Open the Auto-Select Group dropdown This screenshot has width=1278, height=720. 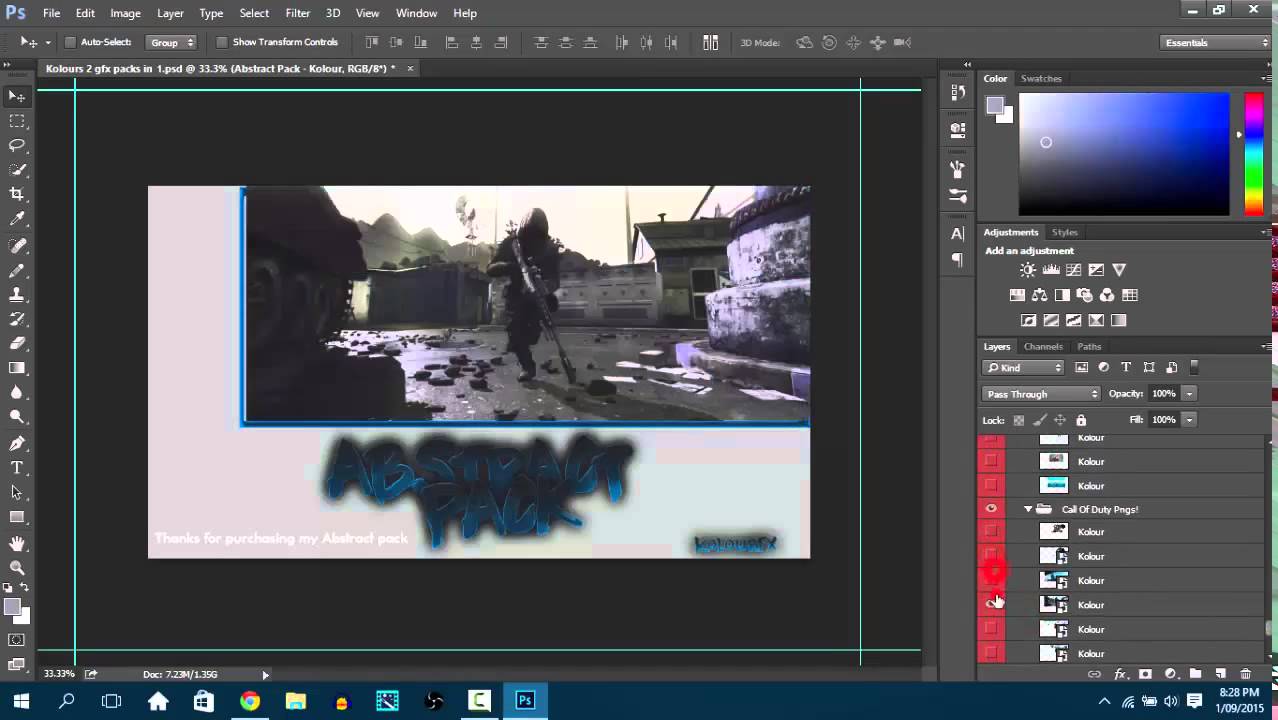click(172, 42)
